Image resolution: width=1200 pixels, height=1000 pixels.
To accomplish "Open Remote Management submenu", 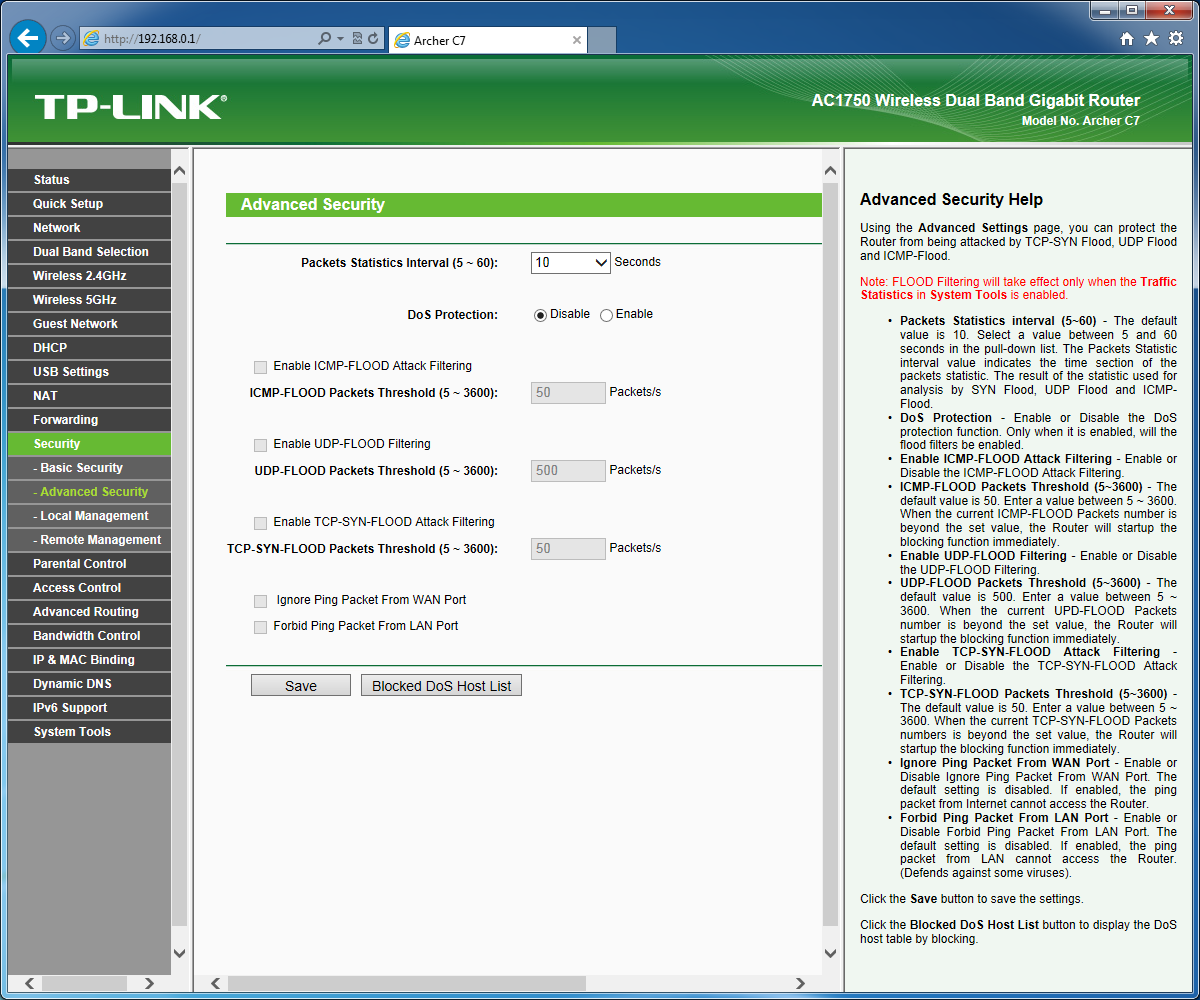I will [x=89, y=540].
